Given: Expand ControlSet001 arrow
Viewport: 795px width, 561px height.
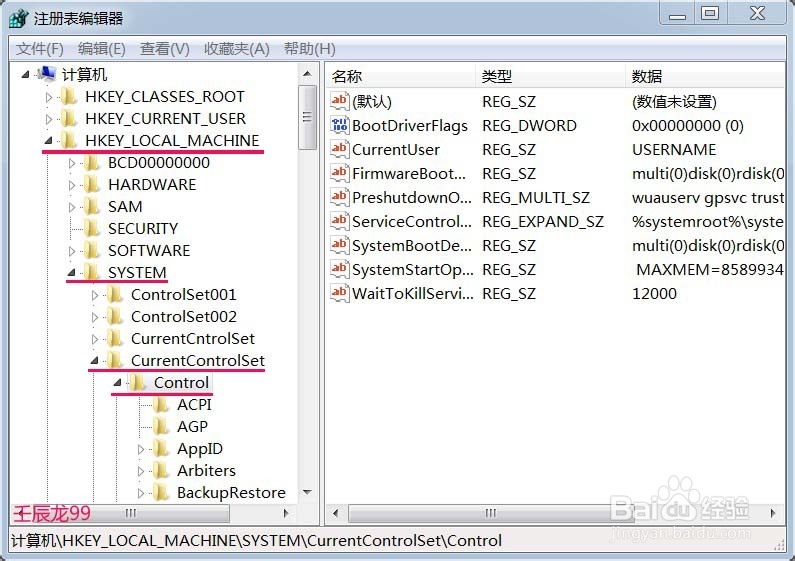Looking at the screenshot, I should [95, 295].
